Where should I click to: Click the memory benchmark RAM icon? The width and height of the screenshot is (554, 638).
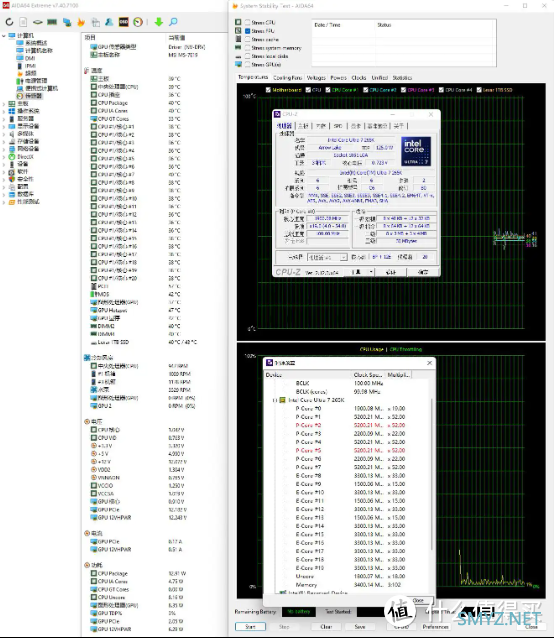coord(52,22)
